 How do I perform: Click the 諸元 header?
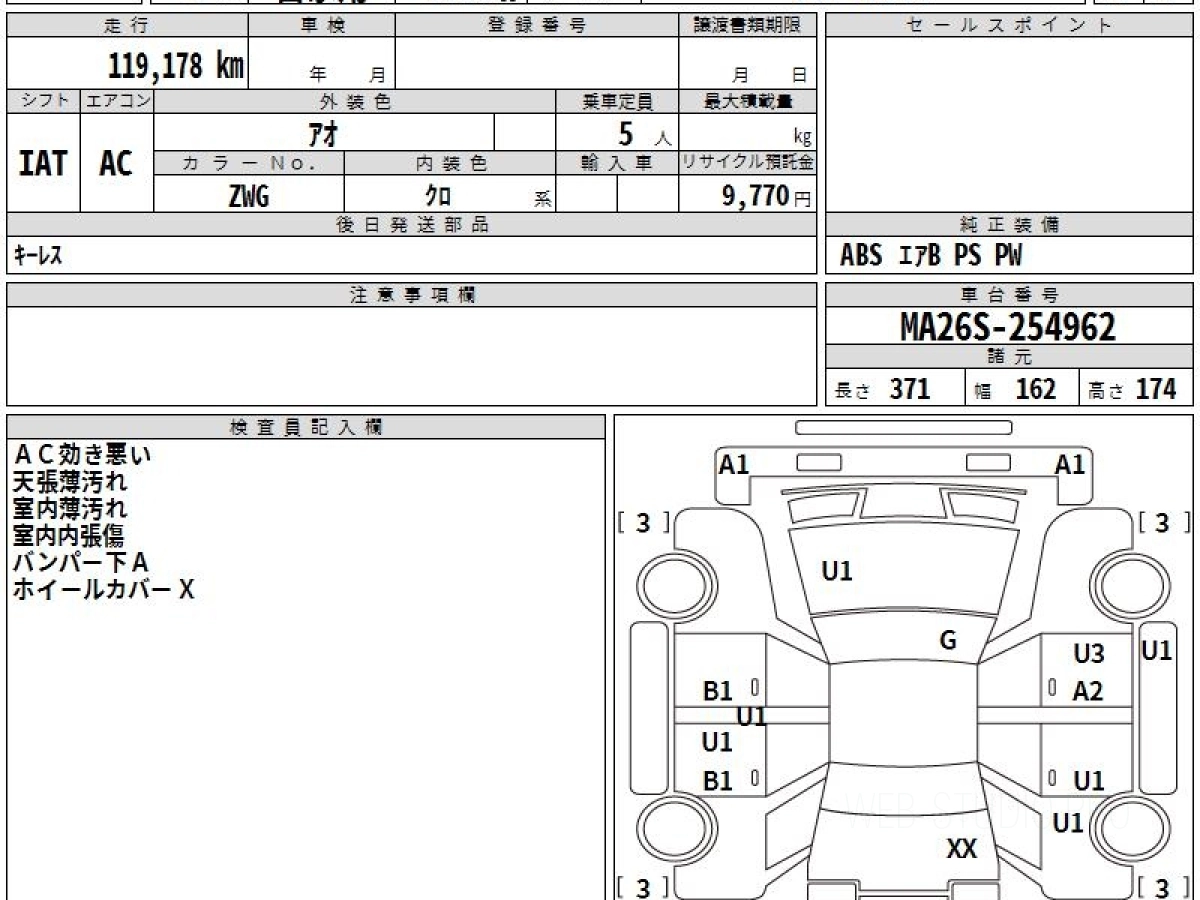click(1009, 357)
